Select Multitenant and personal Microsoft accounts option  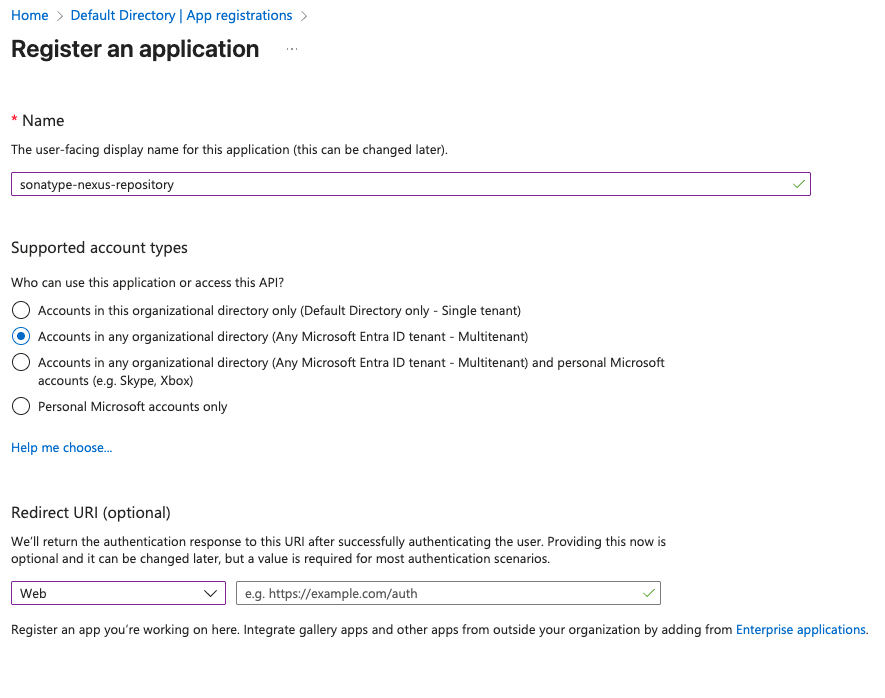click(x=21, y=362)
